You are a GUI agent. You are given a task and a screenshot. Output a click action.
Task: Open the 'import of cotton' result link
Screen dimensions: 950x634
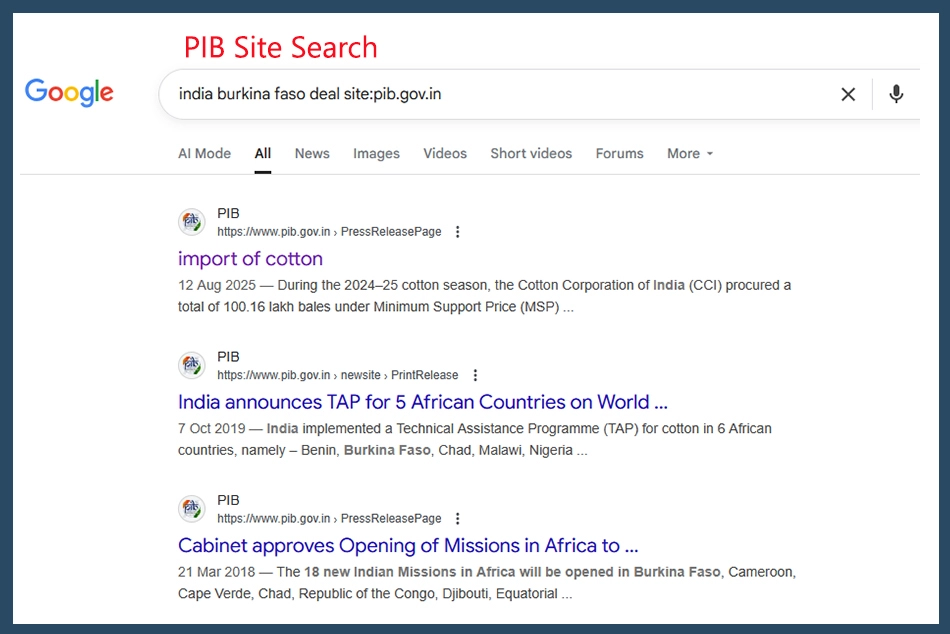(250, 259)
